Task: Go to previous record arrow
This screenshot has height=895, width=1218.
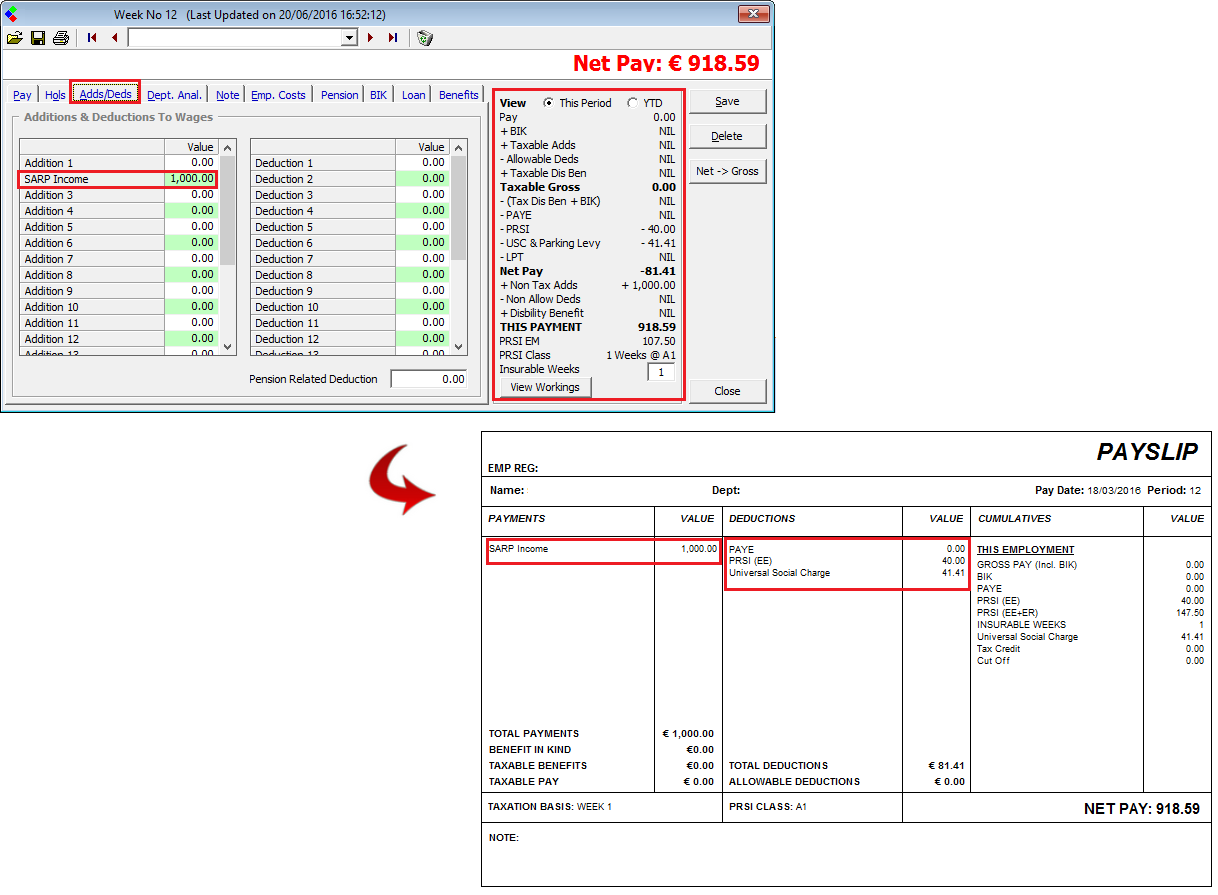Action: pos(114,38)
